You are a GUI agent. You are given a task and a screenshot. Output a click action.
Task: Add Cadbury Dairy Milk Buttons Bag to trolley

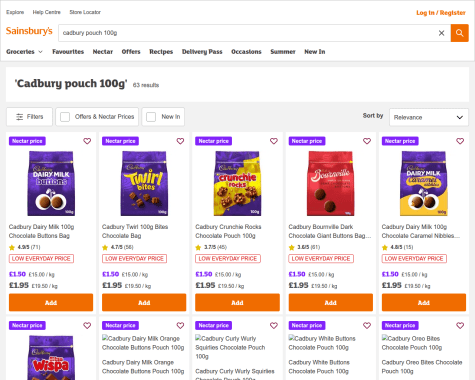click(51, 302)
